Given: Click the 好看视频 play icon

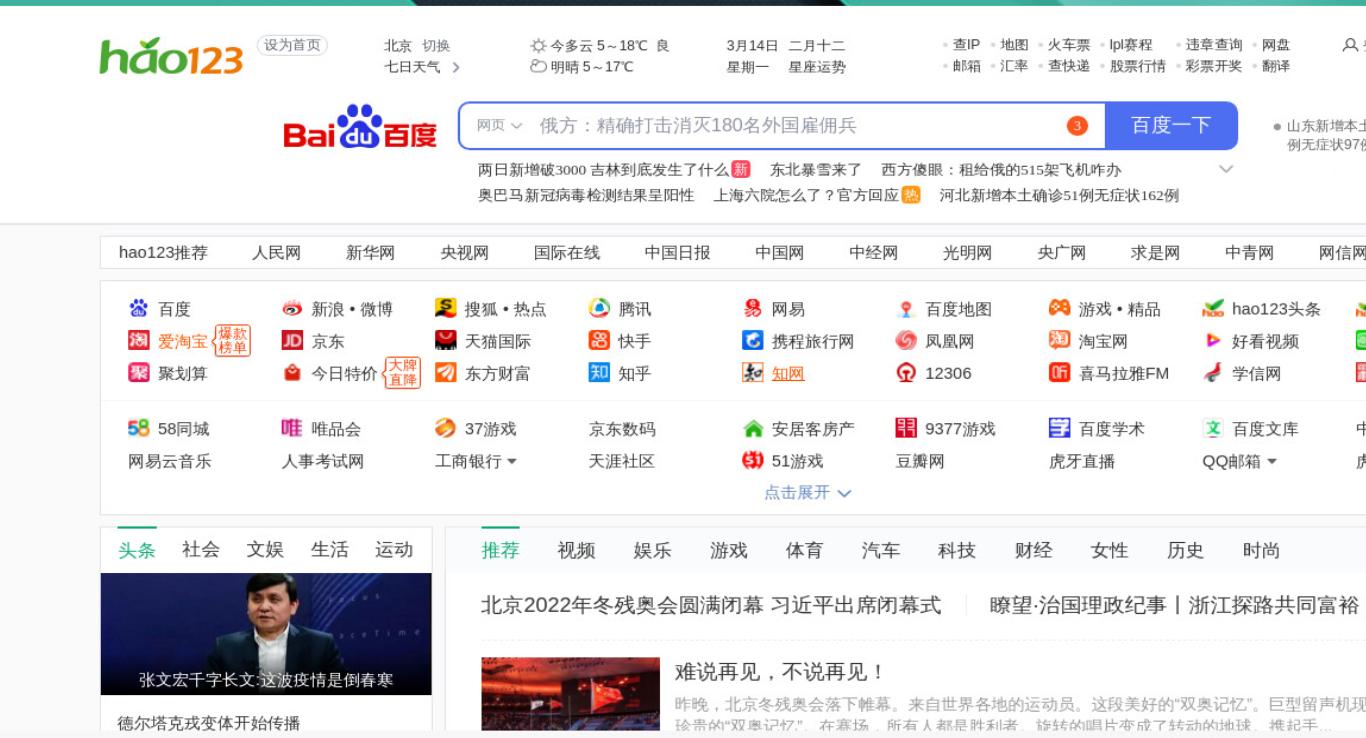Looking at the screenshot, I should pyautogui.click(x=1213, y=341).
